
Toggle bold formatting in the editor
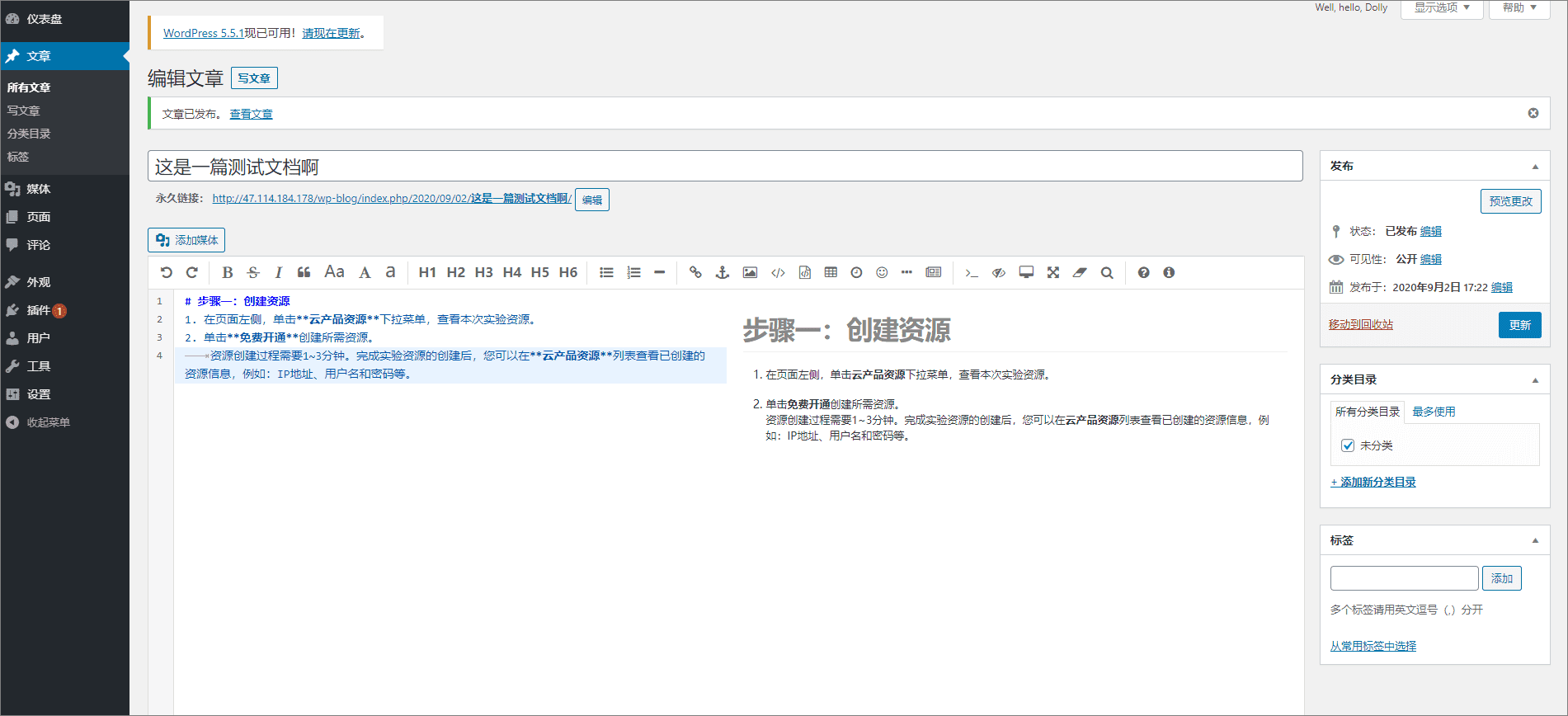(228, 272)
